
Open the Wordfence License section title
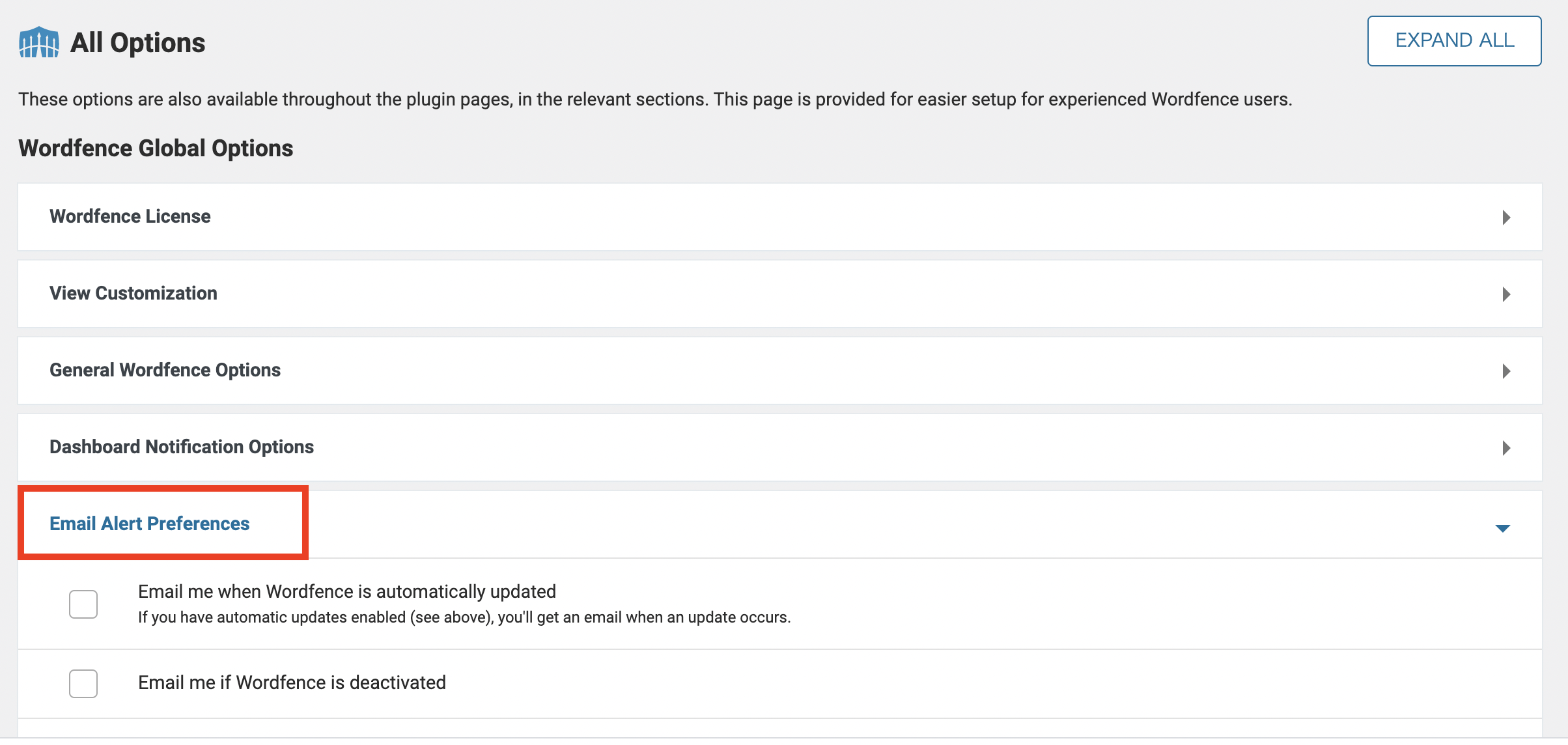[x=130, y=216]
